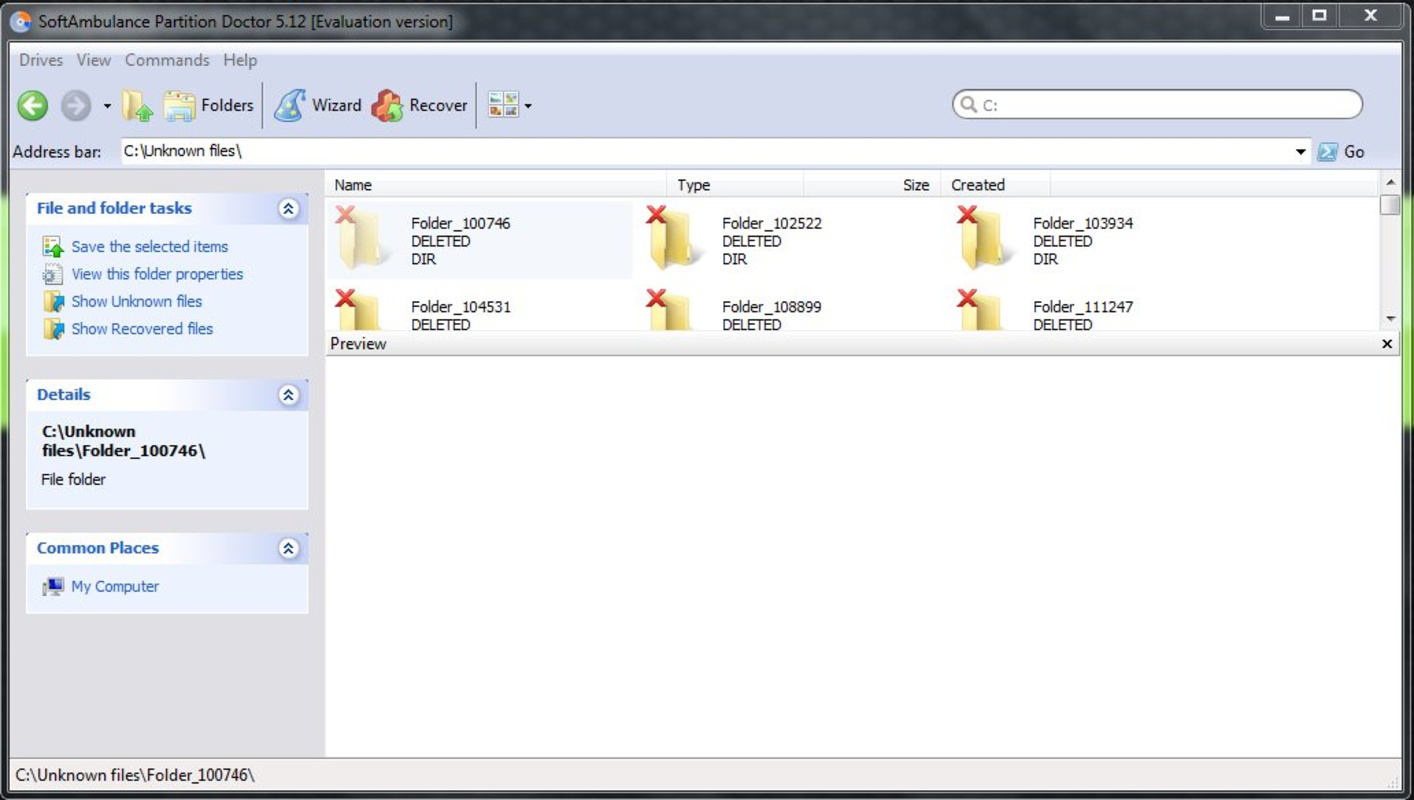Click the green Back arrow button
This screenshot has height=800, width=1414.
point(33,105)
